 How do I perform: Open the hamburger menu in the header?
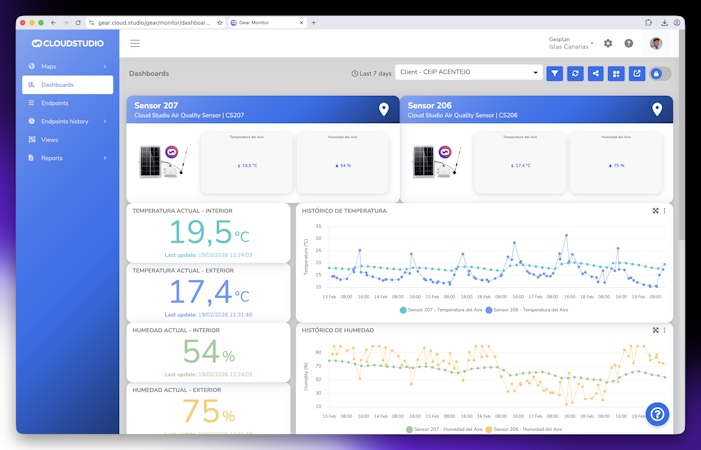coord(135,43)
